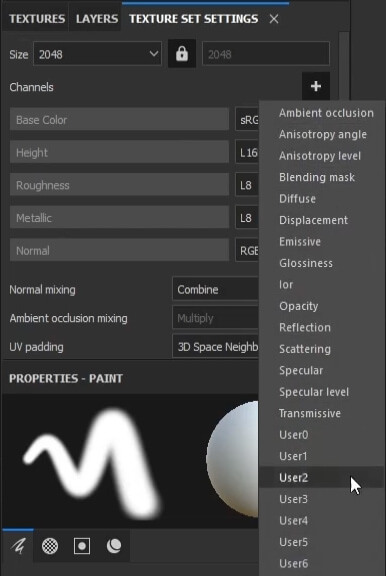Choose User3 from the channel menu

click(x=322, y=499)
